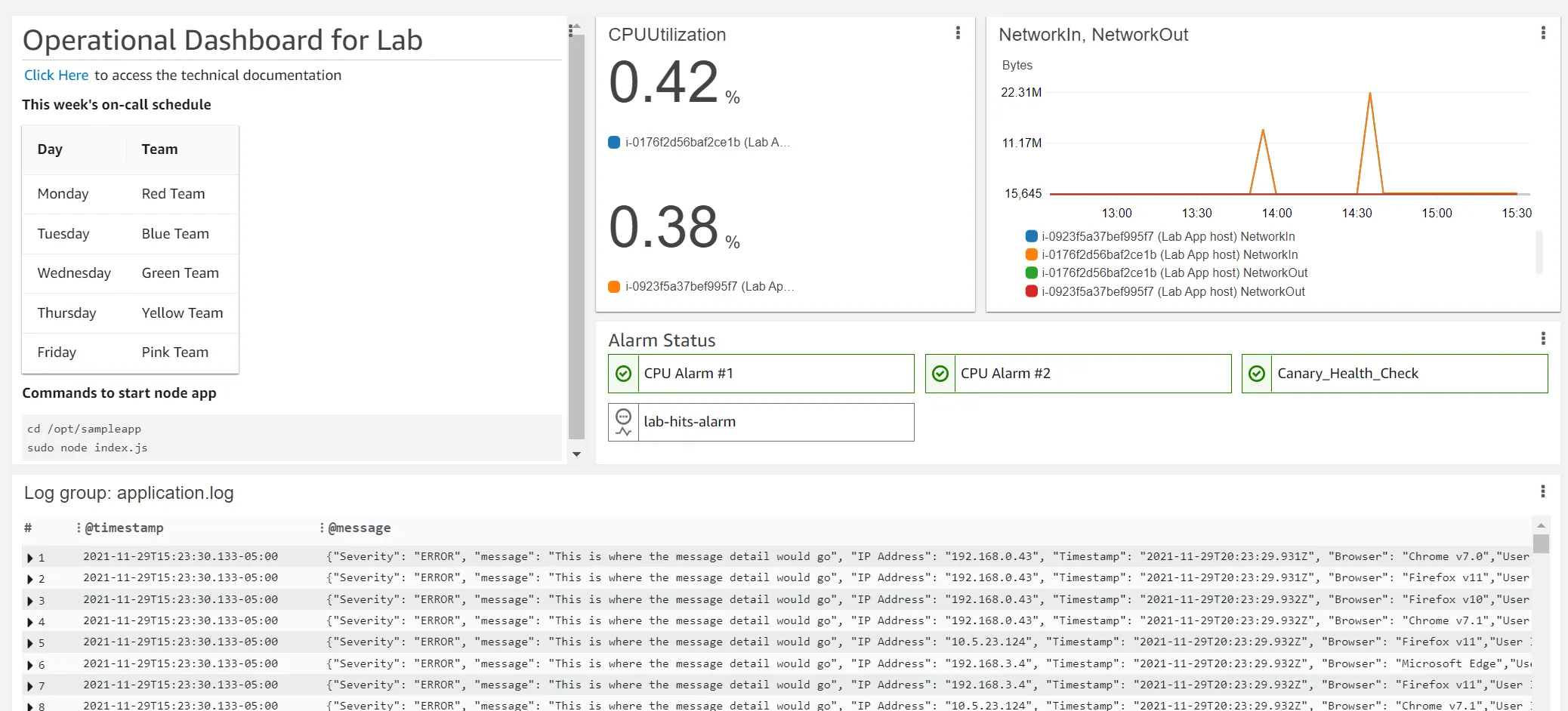The height and width of the screenshot is (711, 1568).
Task: Expand log row 4
Action: click(x=29, y=622)
